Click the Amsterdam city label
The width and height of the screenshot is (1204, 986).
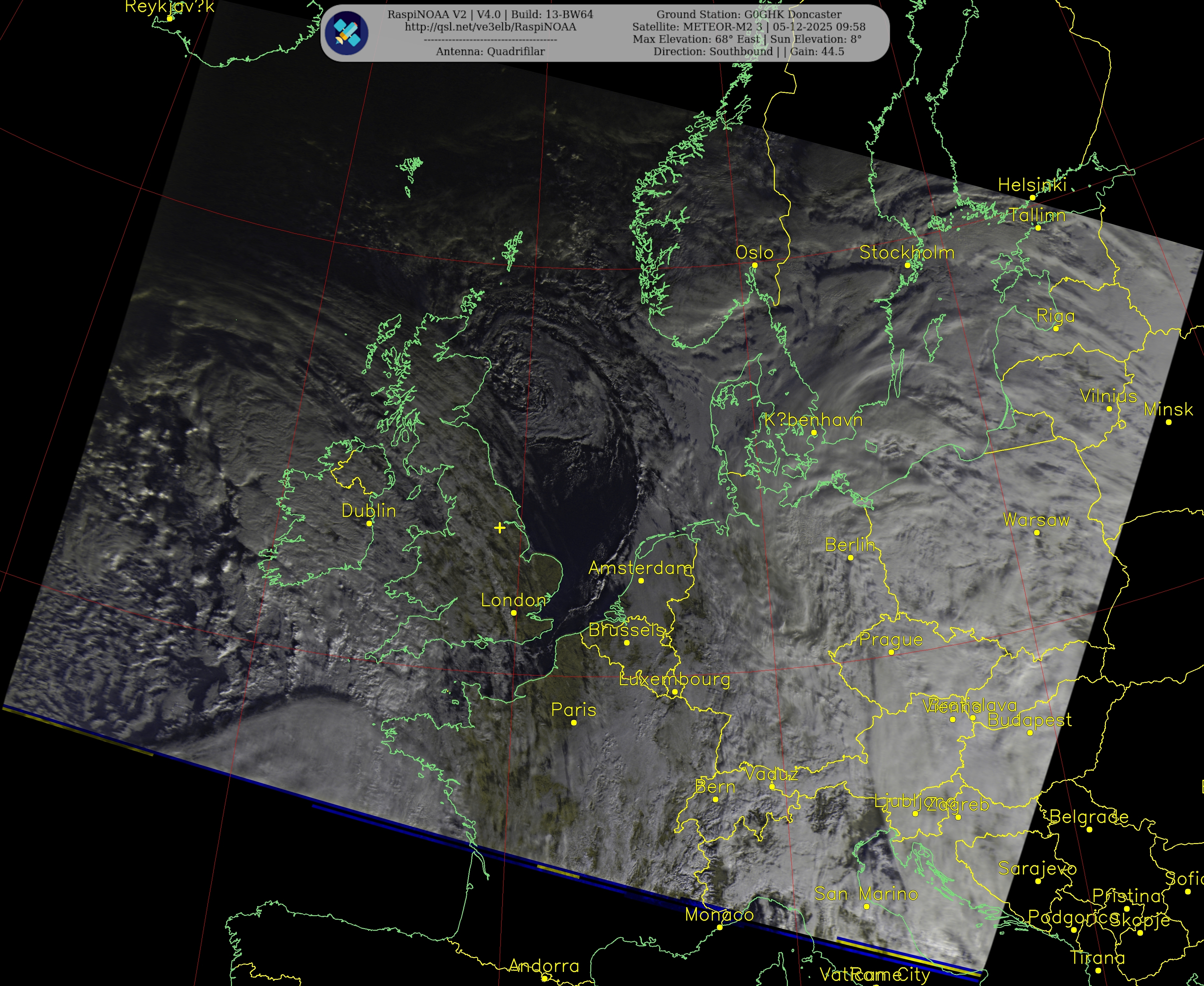pos(640,568)
